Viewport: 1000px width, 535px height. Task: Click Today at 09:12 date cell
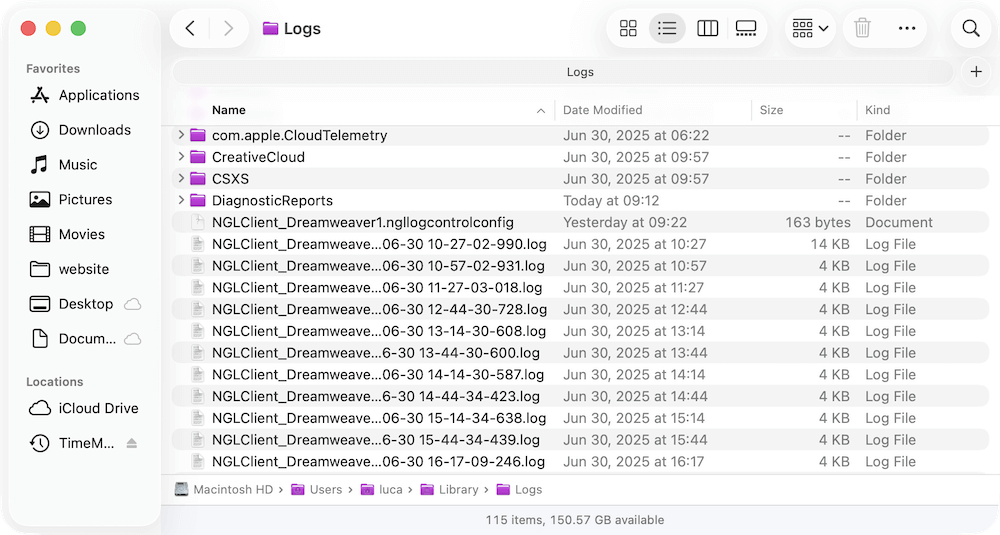(611, 200)
